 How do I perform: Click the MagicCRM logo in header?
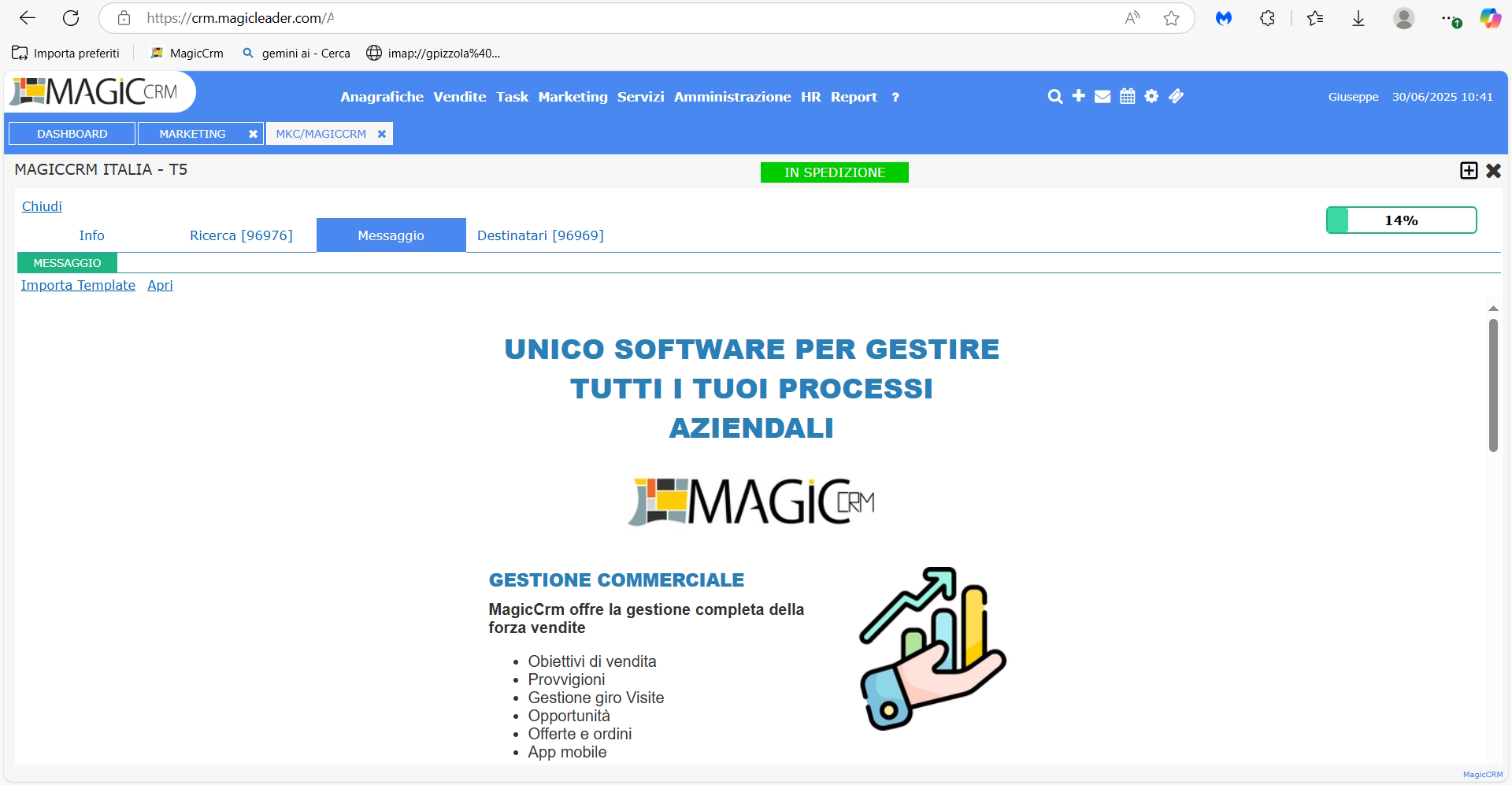[94, 92]
